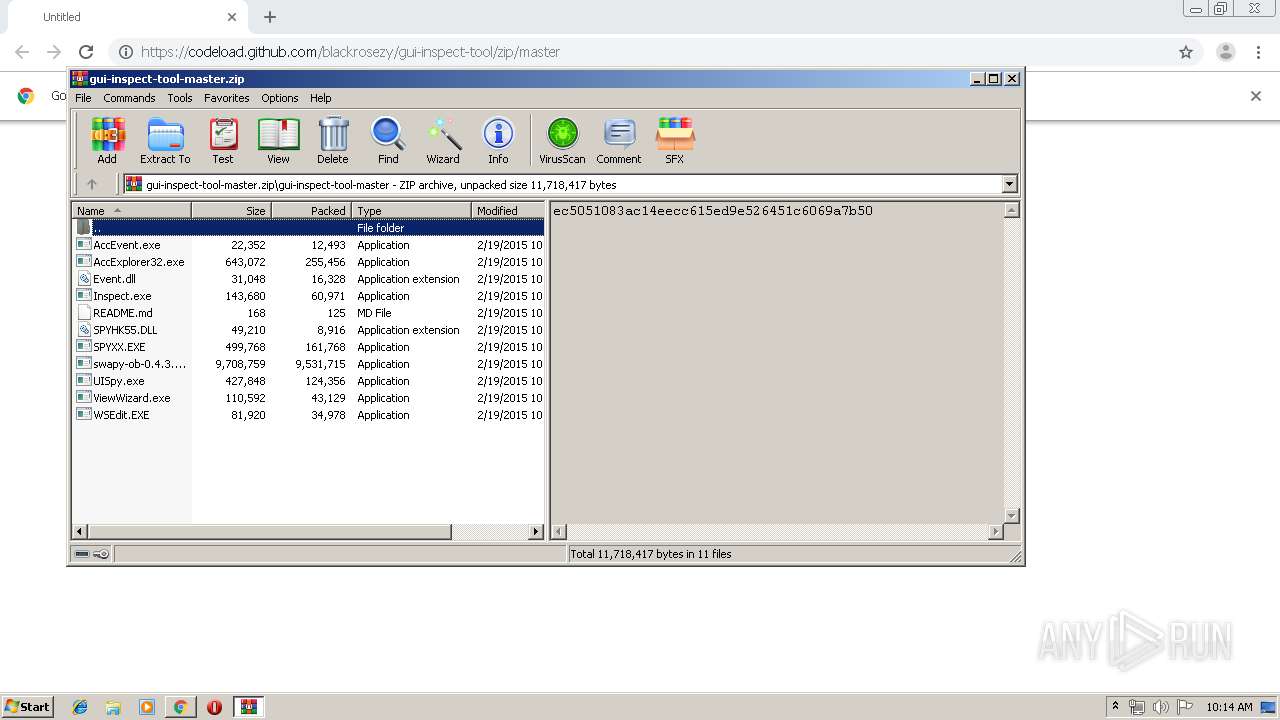
Task: Open Opera browser taskbar icon
Action: (x=214, y=707)
